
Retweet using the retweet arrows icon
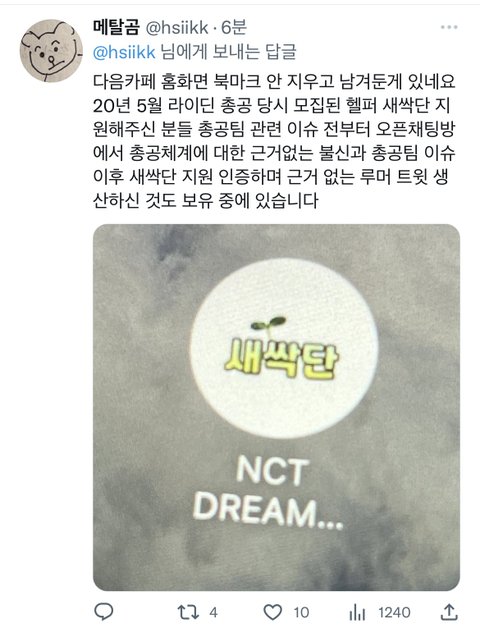click(189, 612)
